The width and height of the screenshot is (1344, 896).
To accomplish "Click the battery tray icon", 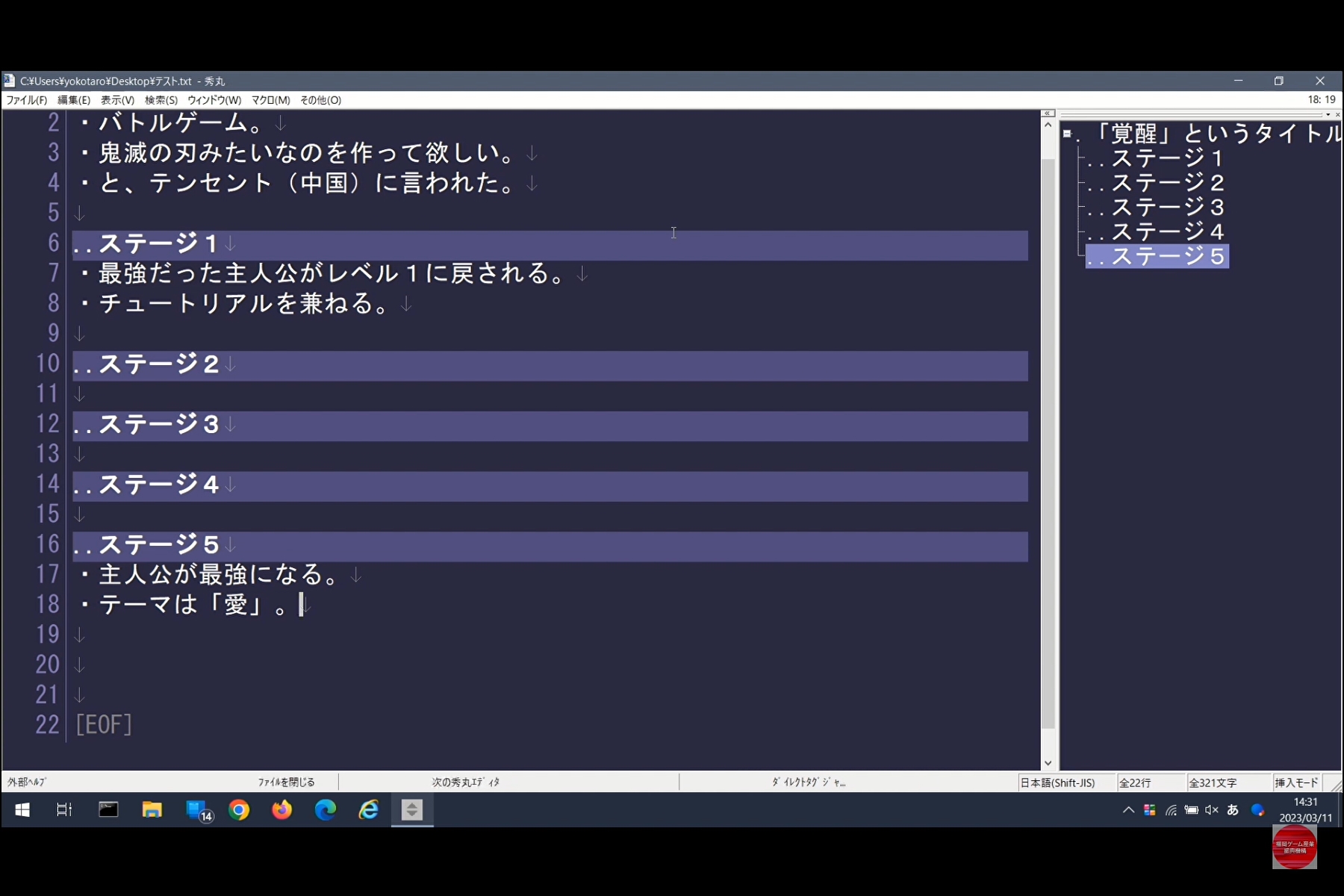I will 1192,810.
